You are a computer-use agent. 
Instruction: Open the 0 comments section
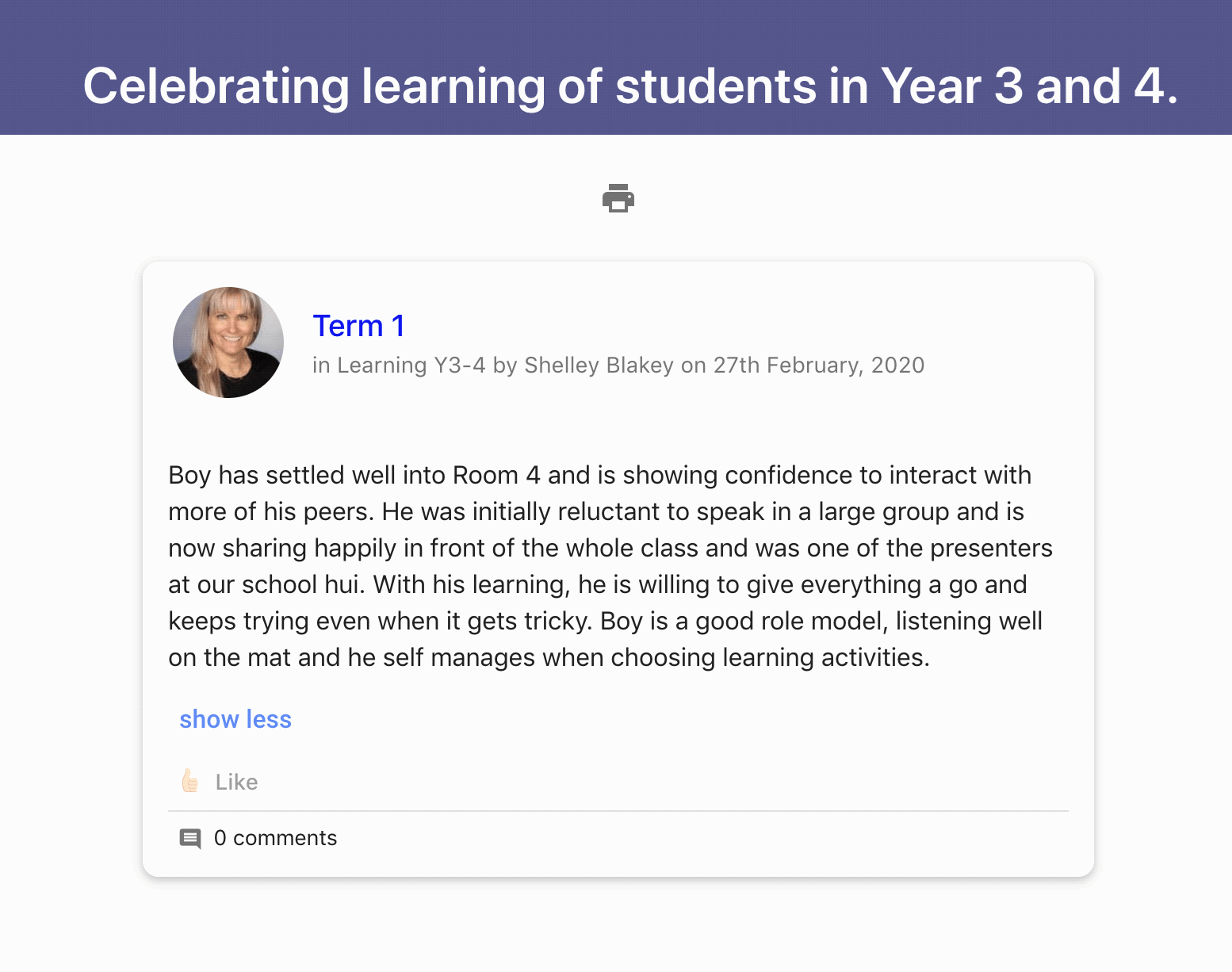point(275,838)
